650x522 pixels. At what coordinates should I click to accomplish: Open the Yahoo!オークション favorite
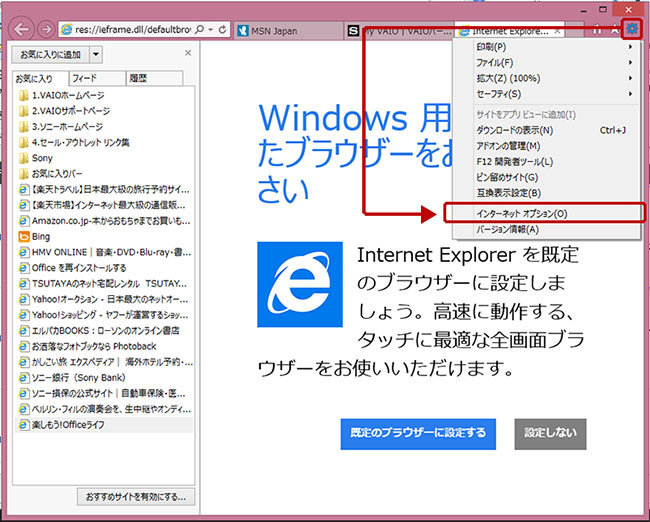pos(104,299)
